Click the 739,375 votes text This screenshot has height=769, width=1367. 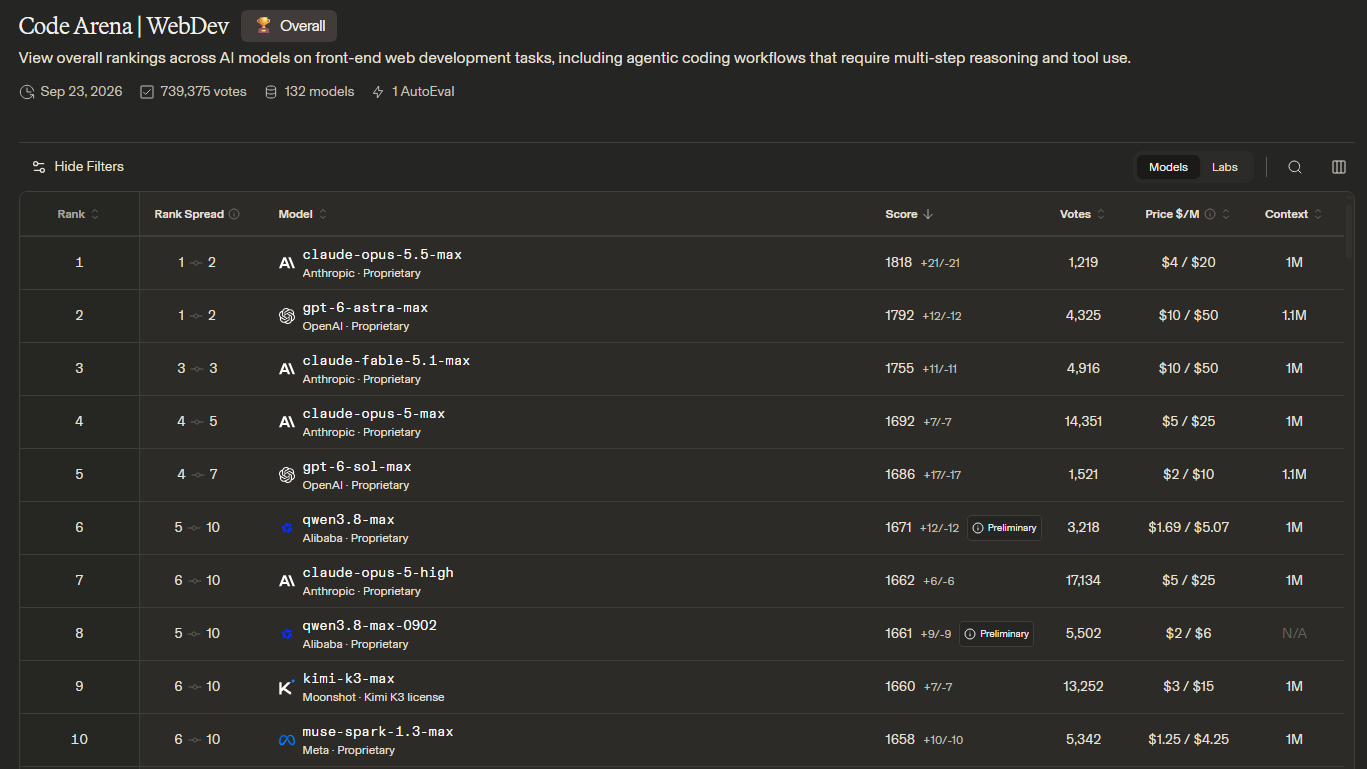click(x=203, y=92)
